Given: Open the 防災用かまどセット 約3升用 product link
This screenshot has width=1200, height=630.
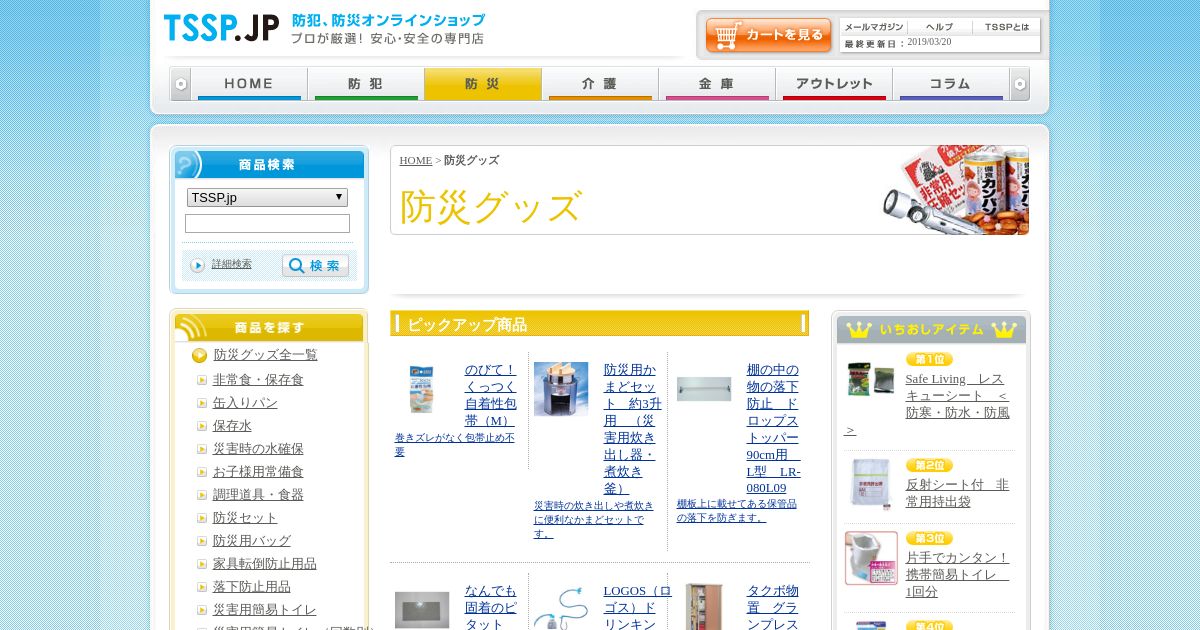Looking at the screenshot, I should coord(633,429).
